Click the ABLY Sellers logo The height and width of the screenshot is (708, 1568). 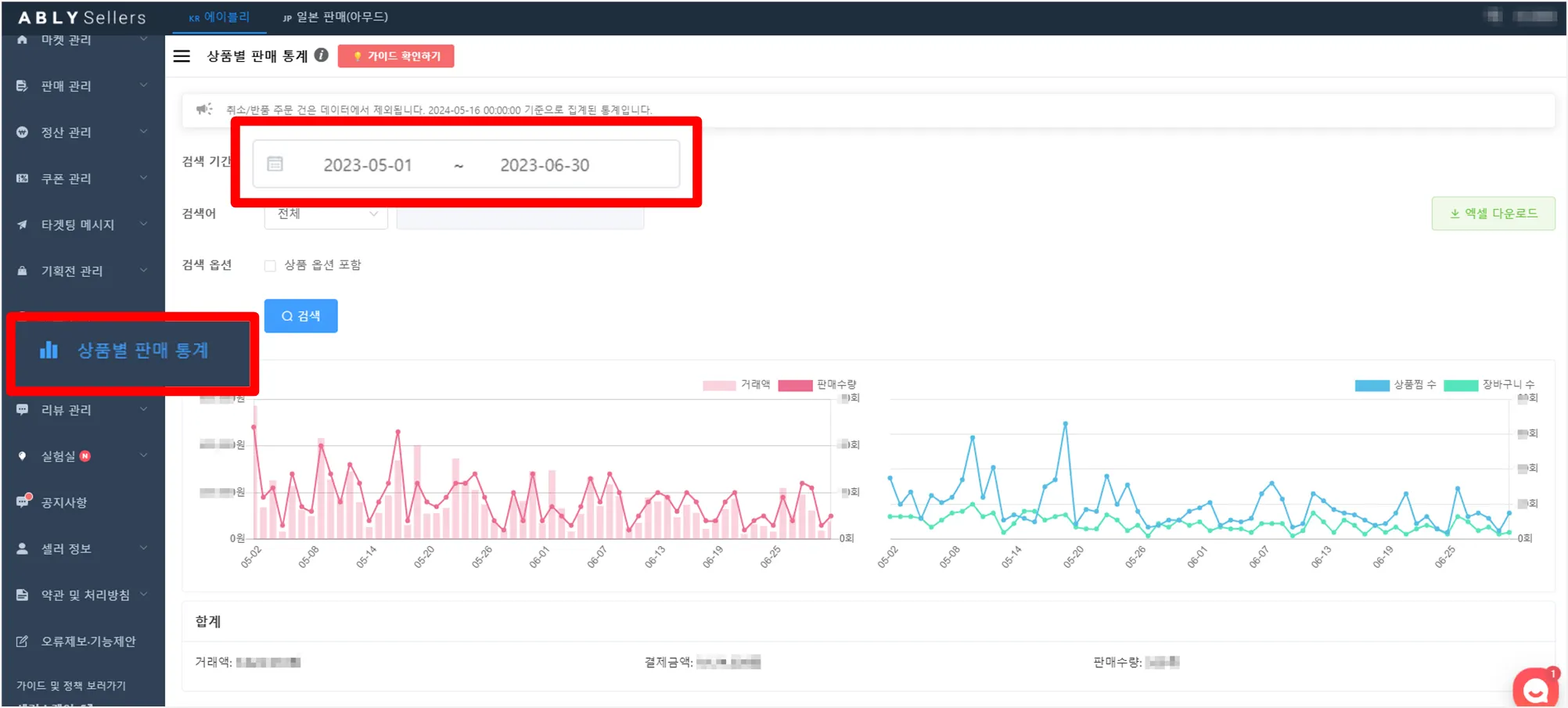point(82,17)
